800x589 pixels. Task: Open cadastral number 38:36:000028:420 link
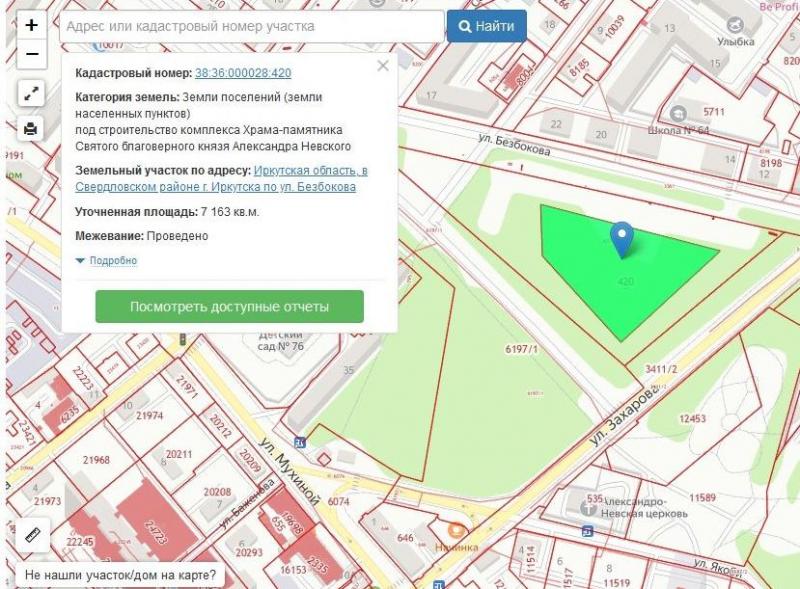click(x=243, y=73)
